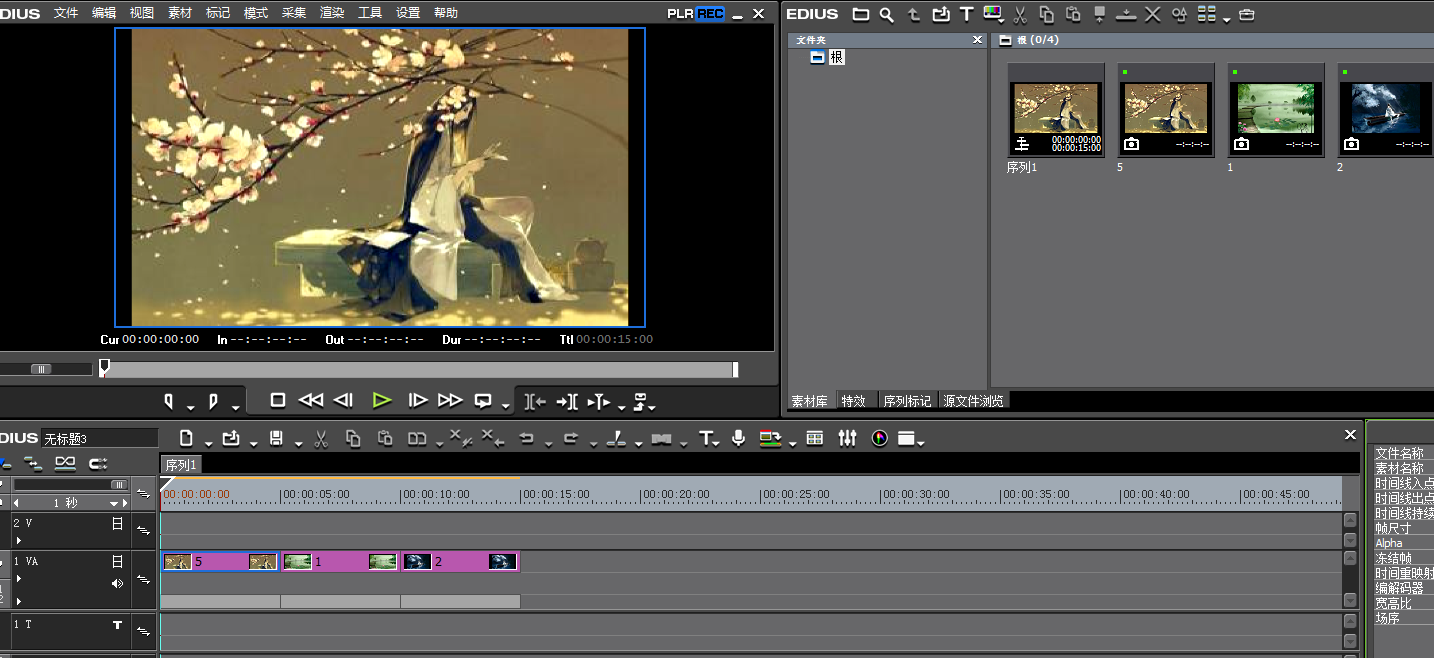Click the Copy icon in timeline toolbar

point(353,438)
